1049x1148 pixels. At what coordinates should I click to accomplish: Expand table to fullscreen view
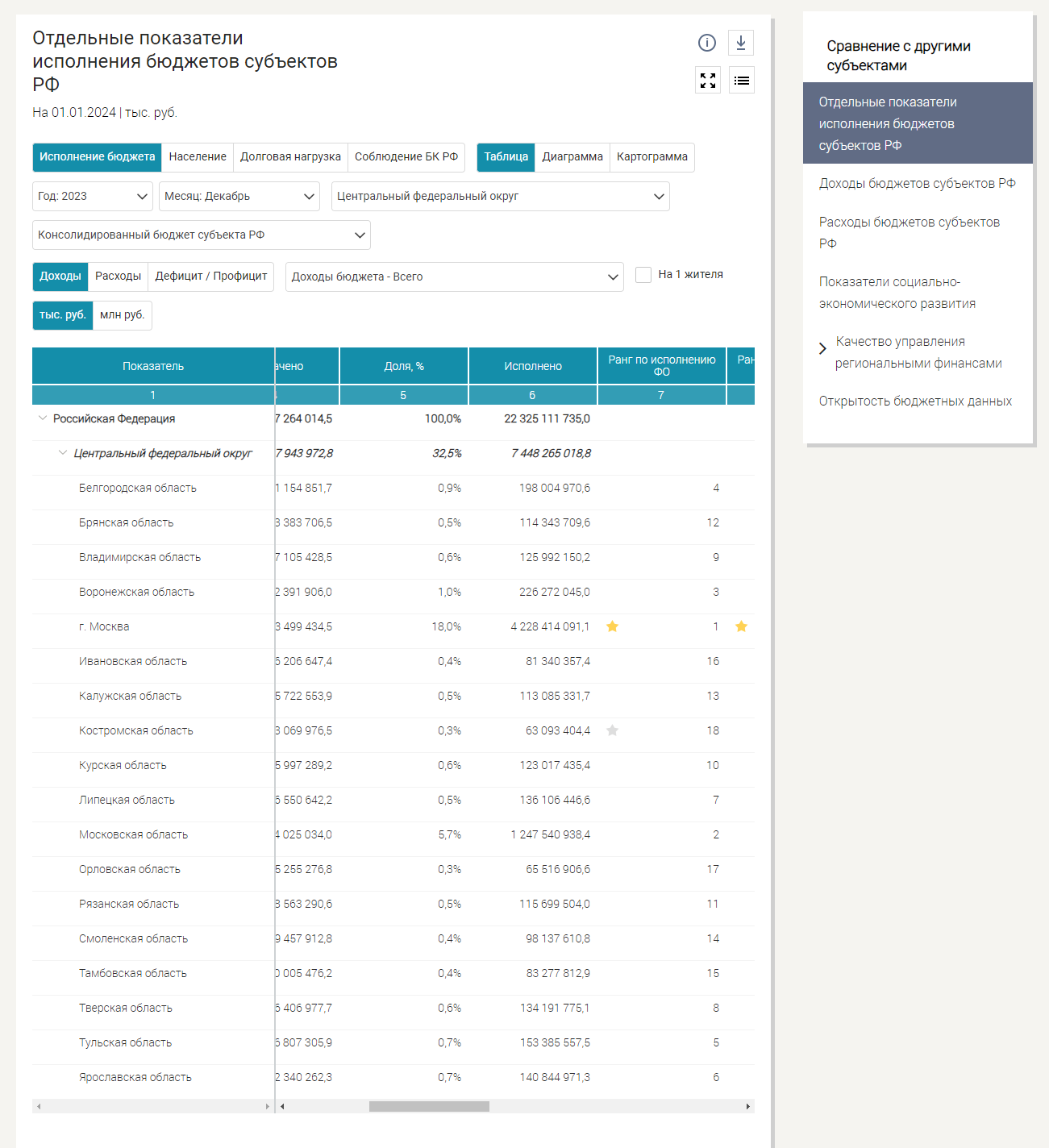click(708, 80)
